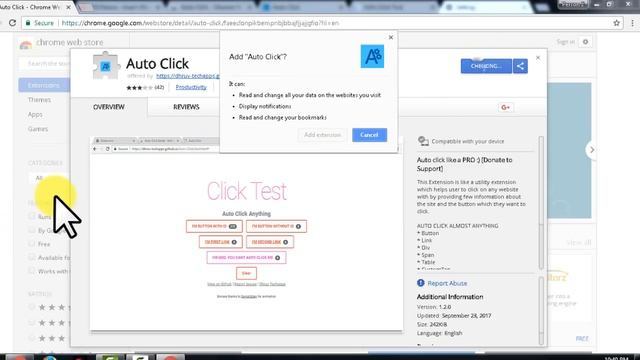
Task: Toggle the By Google checkbox
Action: pyautogui.click(x=32, y=230)
